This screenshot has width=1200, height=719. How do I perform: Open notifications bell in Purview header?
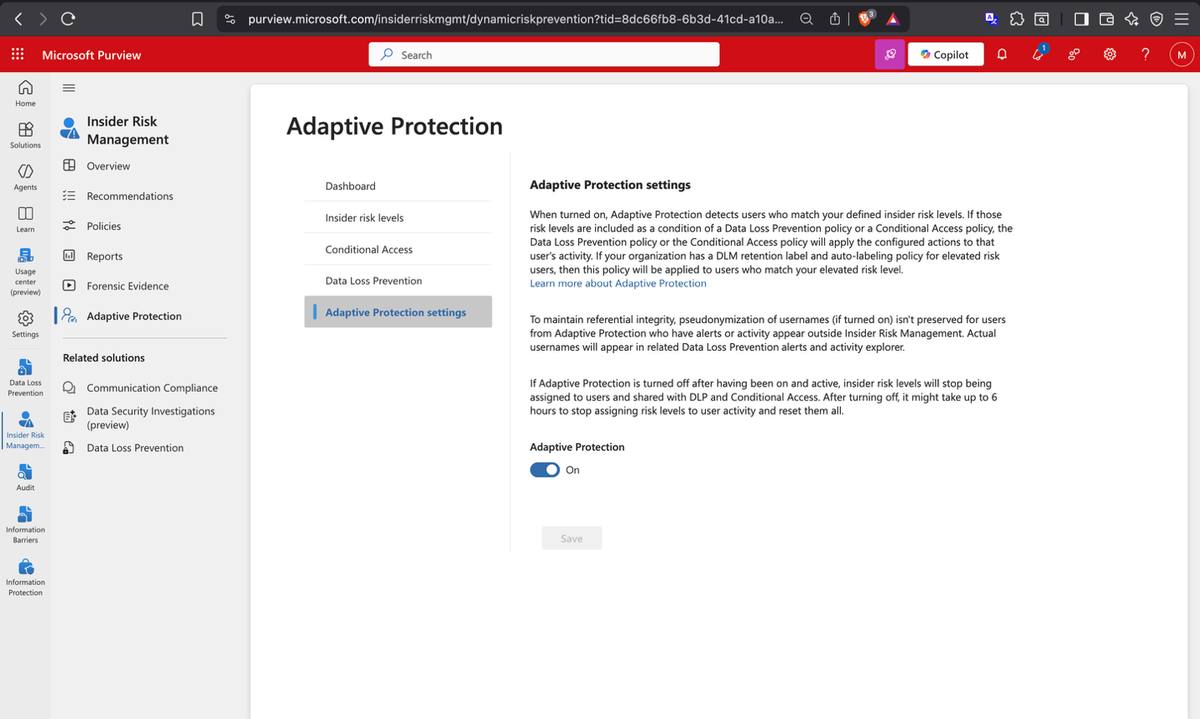[1003, 54]
